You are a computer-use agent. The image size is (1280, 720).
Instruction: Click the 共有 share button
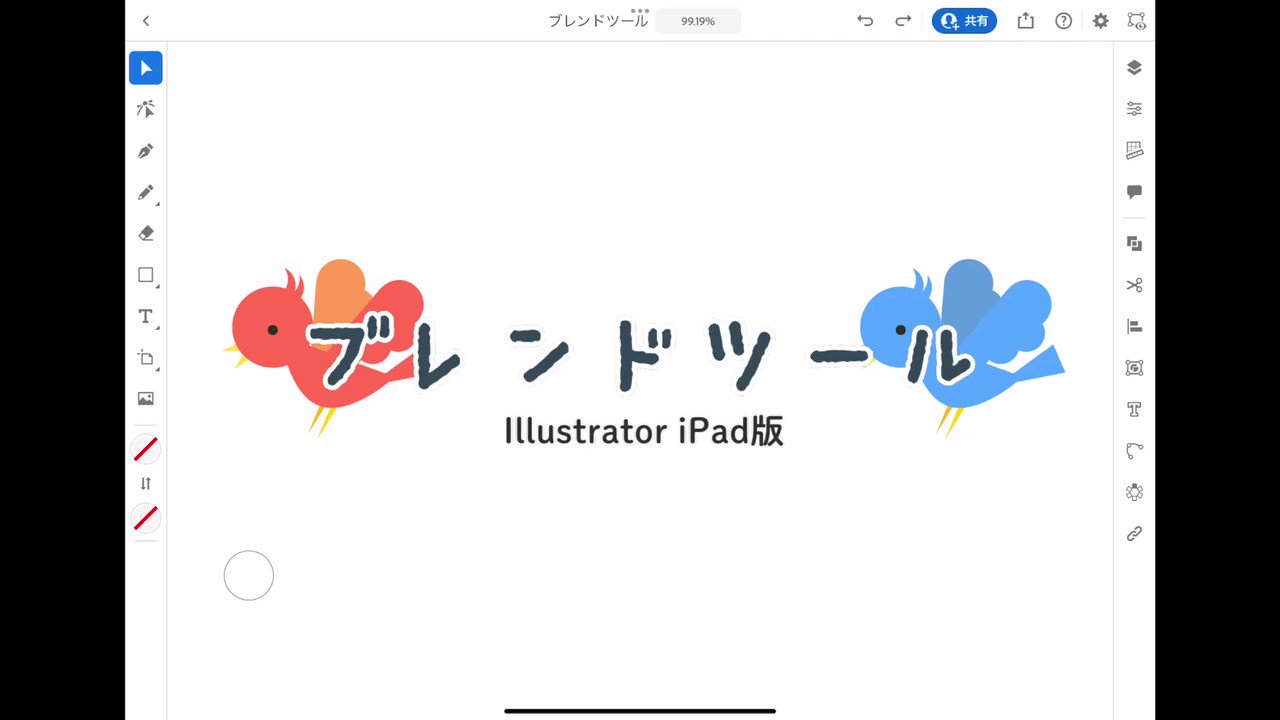pyautogui.click(x=964, y=21)
